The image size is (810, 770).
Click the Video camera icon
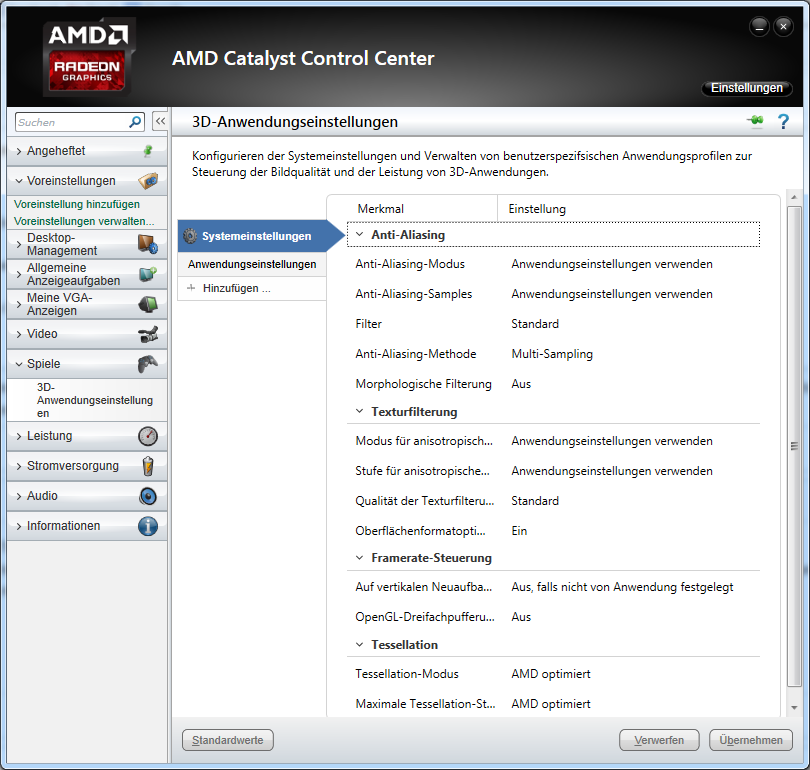(148, 334)
